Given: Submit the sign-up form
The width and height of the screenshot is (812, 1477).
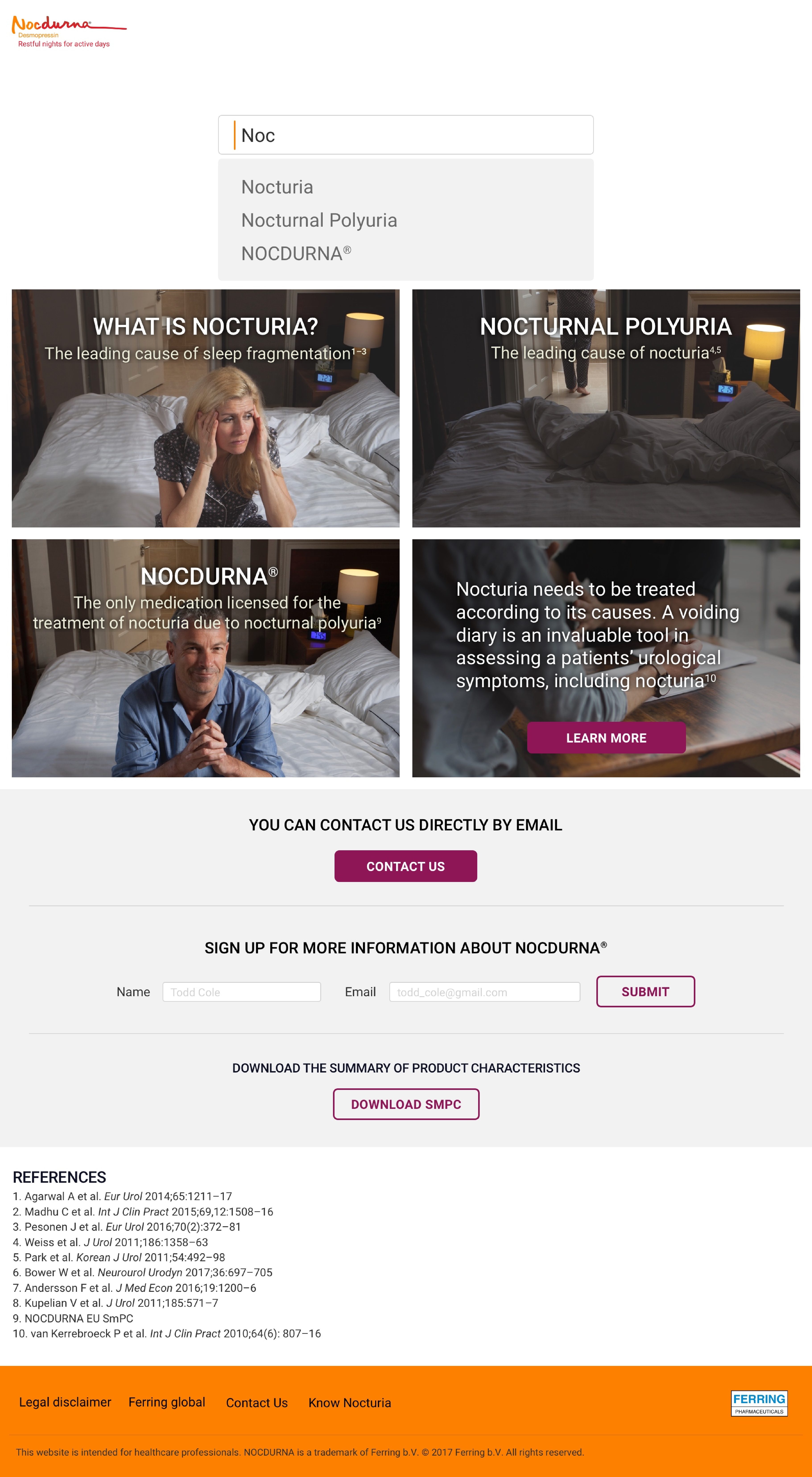Looking at the screenshot, I should [645, 991].
